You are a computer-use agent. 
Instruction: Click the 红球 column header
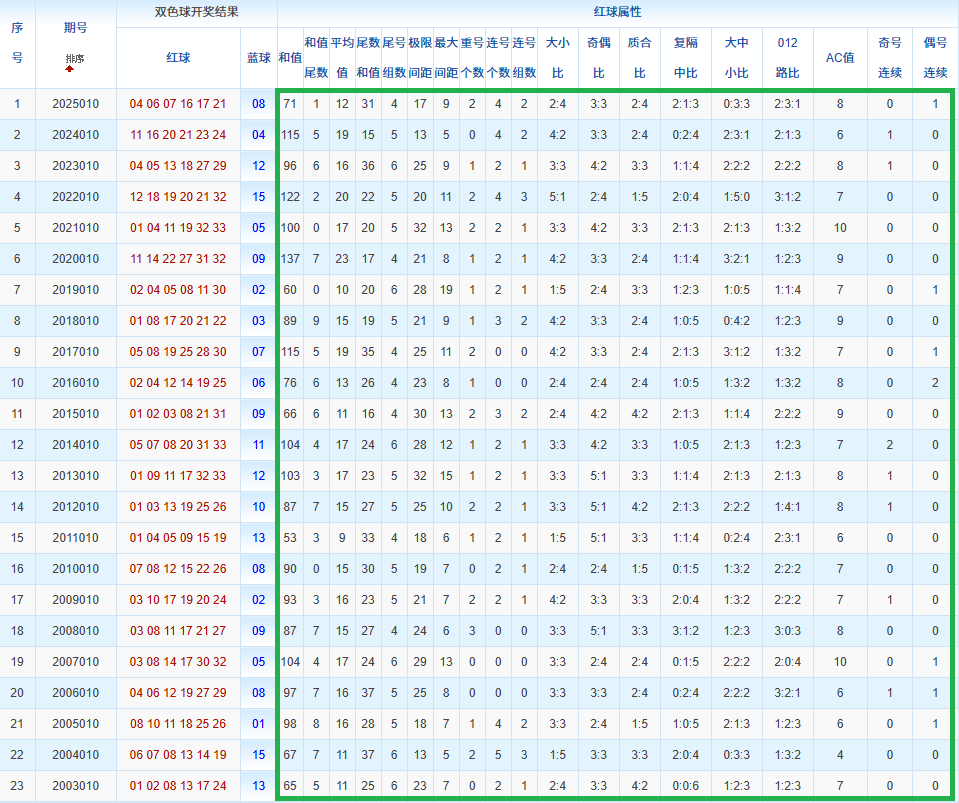178,58
